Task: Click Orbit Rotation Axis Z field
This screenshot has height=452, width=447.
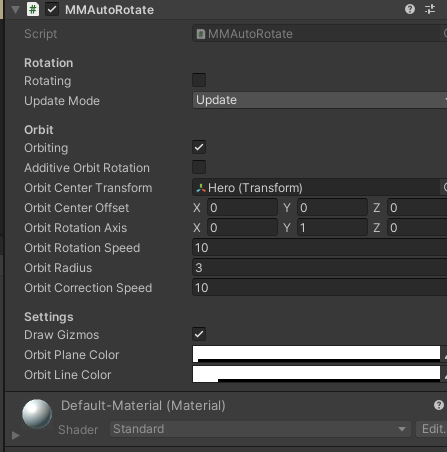Action: [x=417, y=228]
